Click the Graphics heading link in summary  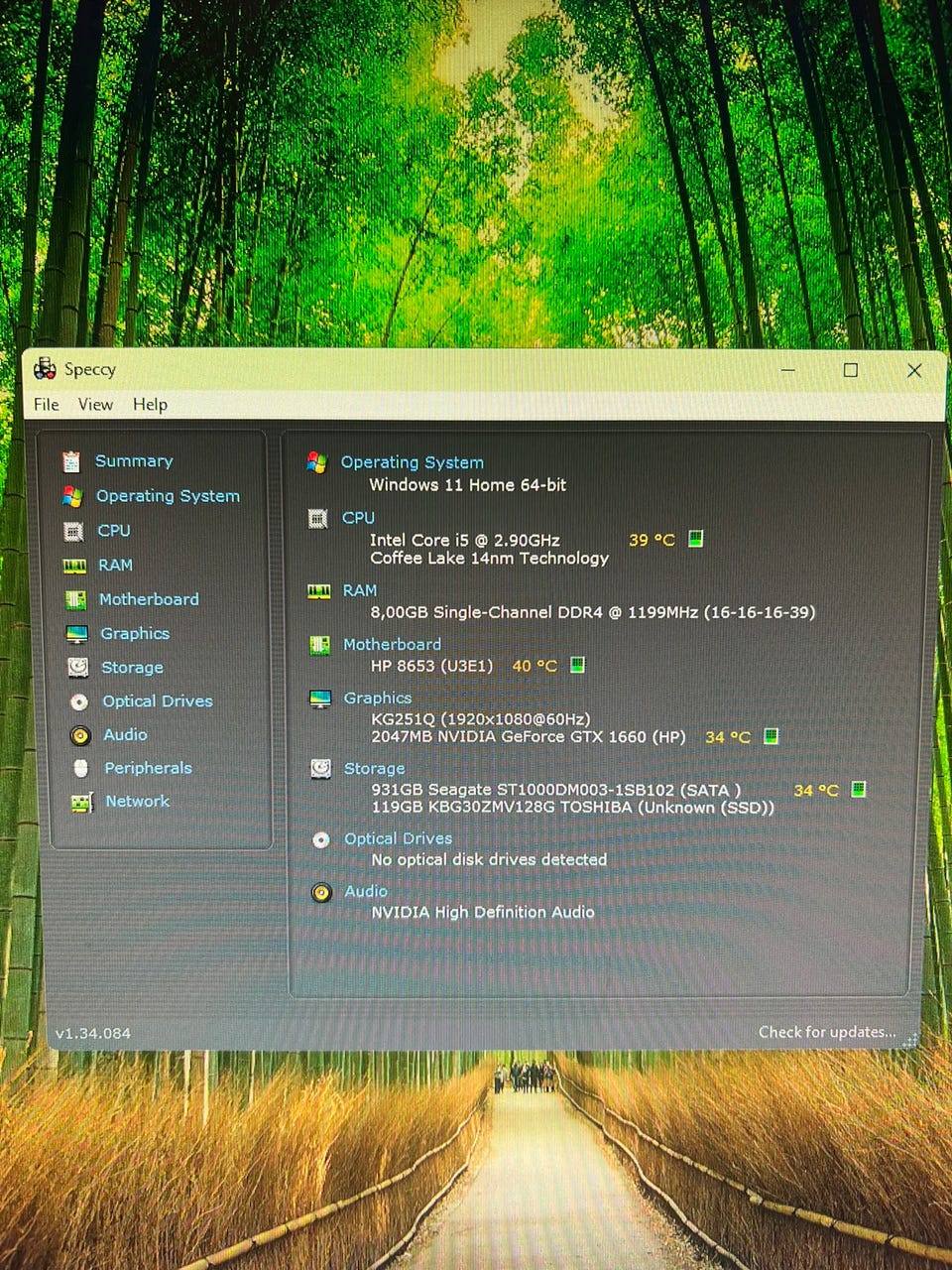click(378, 698)
